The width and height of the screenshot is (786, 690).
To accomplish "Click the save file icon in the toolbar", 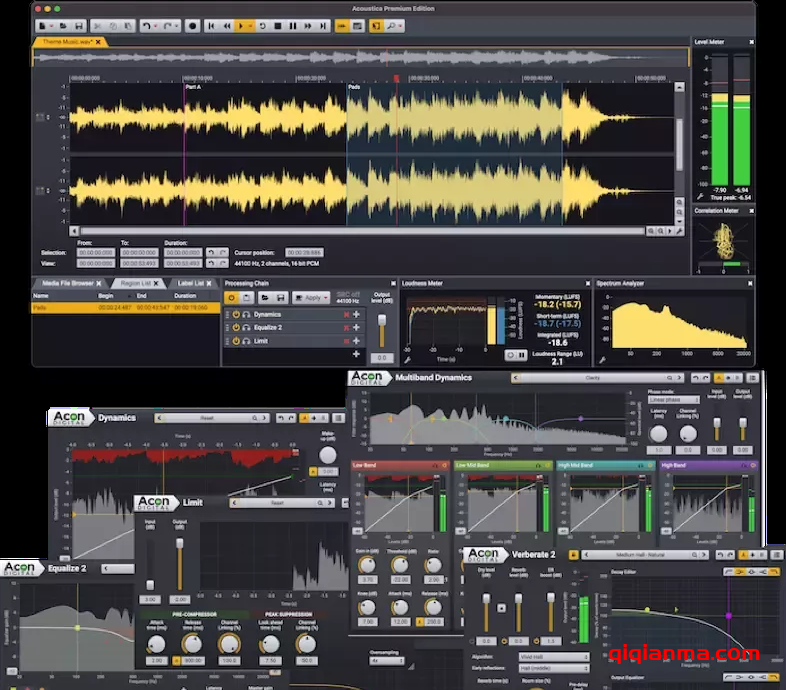I will point(77,25).
